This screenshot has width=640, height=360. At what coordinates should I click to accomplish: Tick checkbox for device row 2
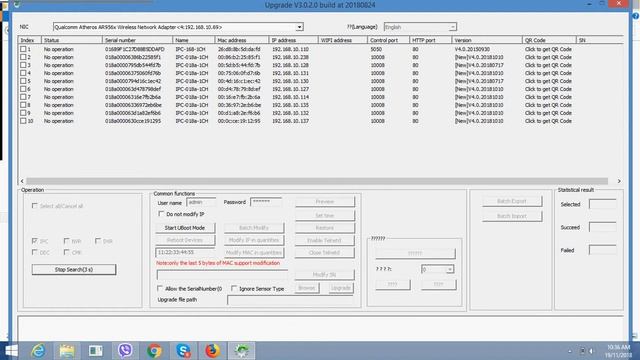pyautogui.click(x=23, y=57)
